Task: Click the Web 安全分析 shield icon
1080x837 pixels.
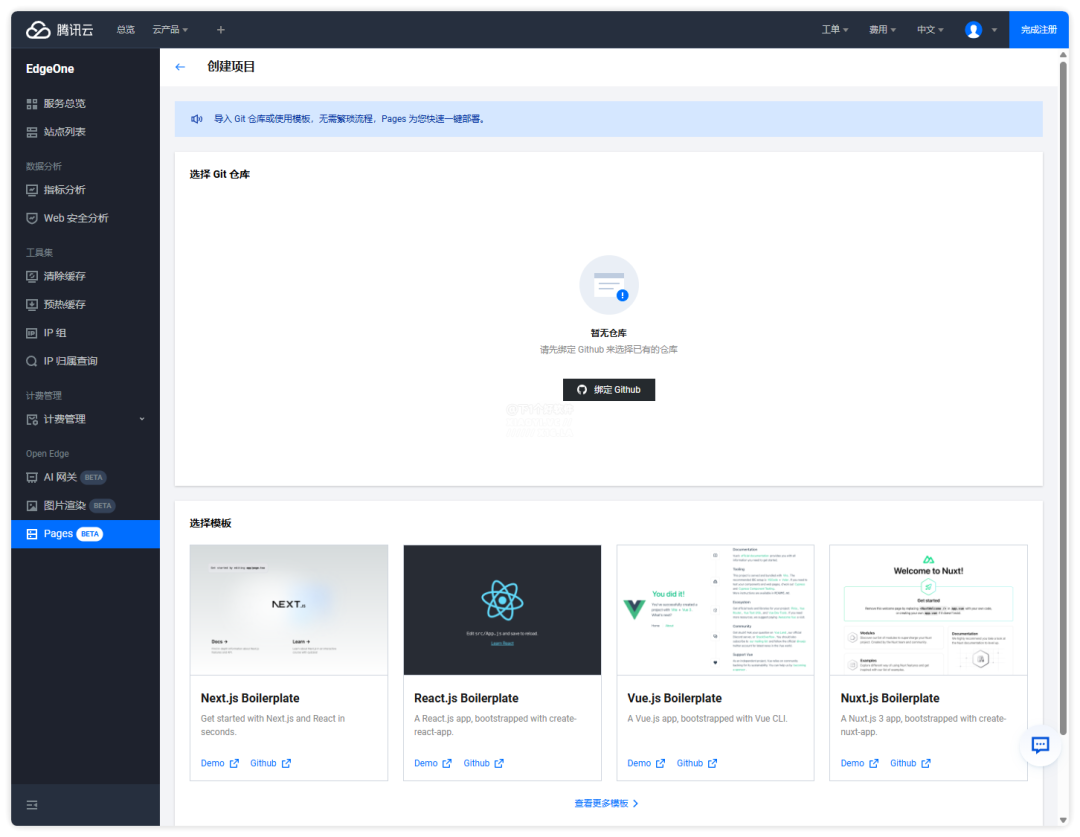Action: (x=32, y=218)
